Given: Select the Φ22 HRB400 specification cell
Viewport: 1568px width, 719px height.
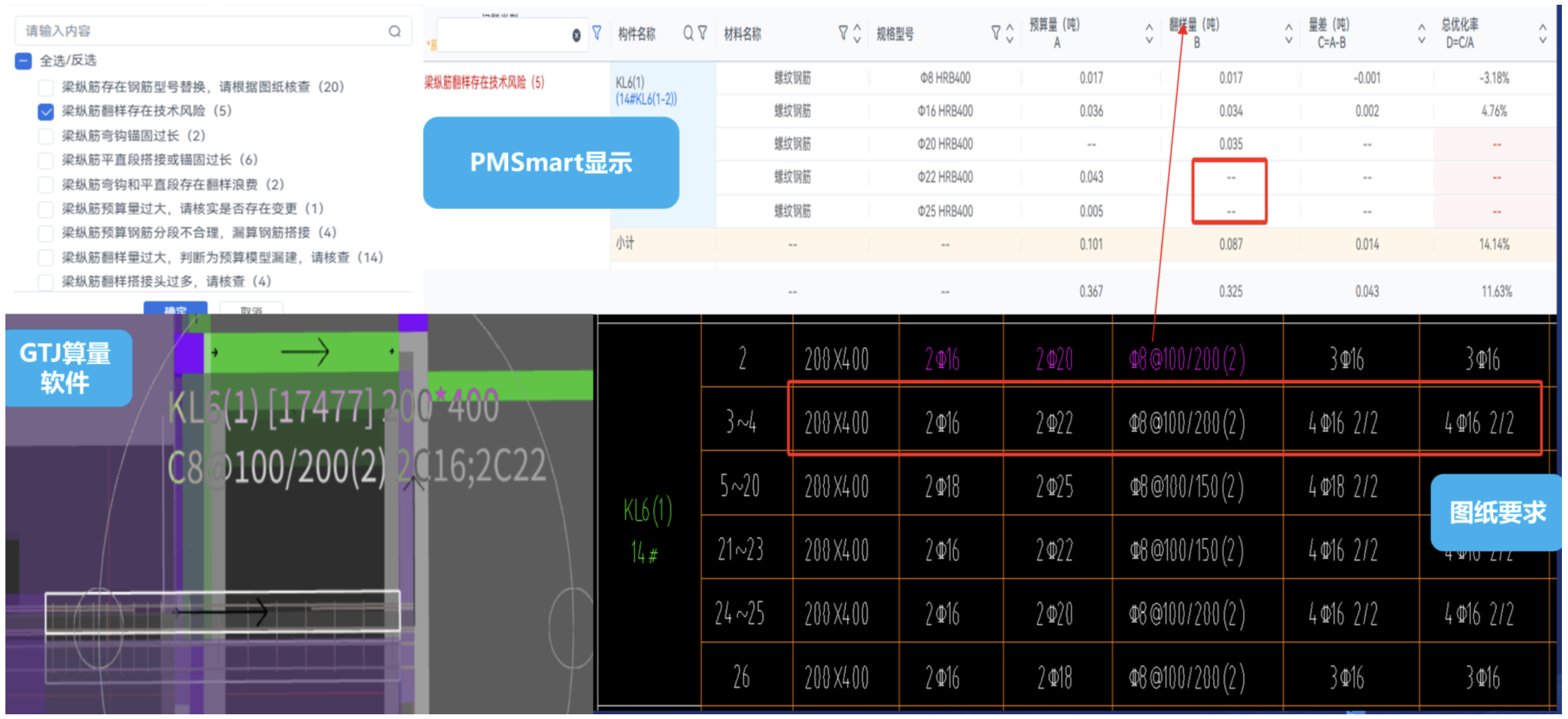Looking at the screenshot, I should point(945,177).
